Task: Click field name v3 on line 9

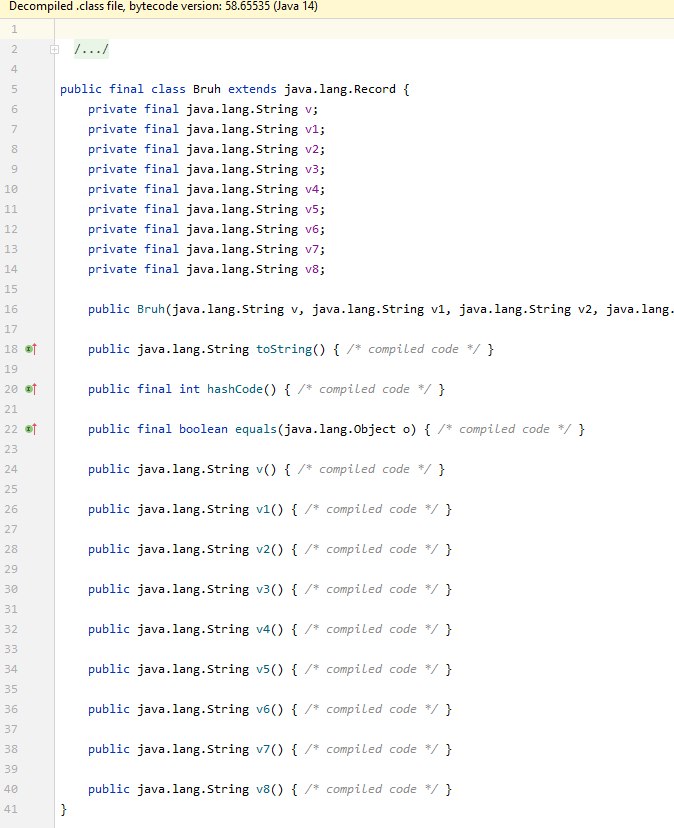Action: click(312, 170)
